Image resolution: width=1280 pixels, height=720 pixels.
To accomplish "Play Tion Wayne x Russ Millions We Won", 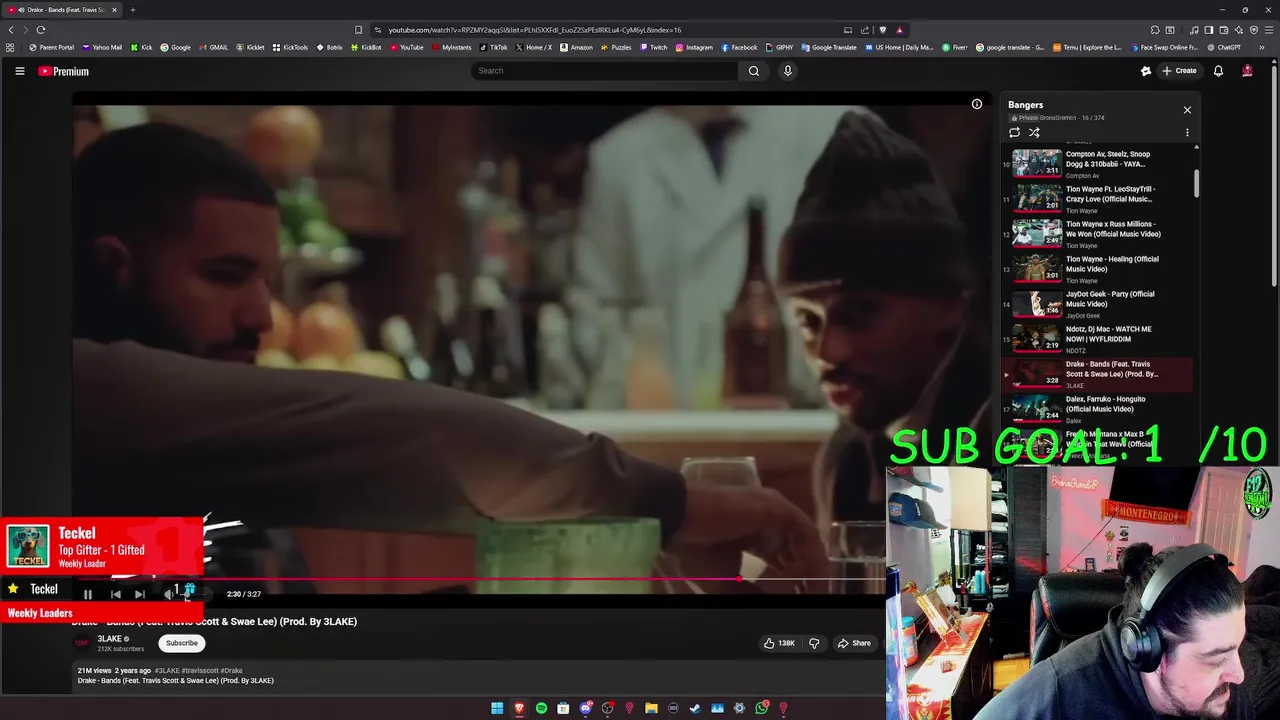I will tap(1098, 233).
